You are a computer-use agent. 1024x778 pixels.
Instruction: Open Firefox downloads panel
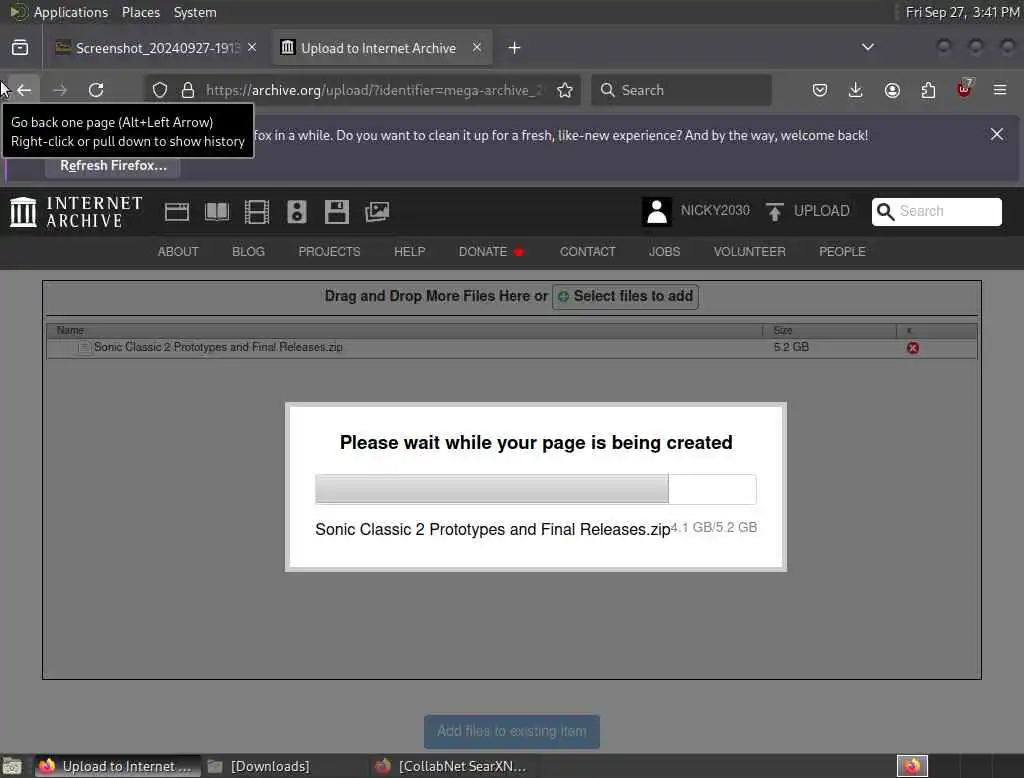point(856,90)
